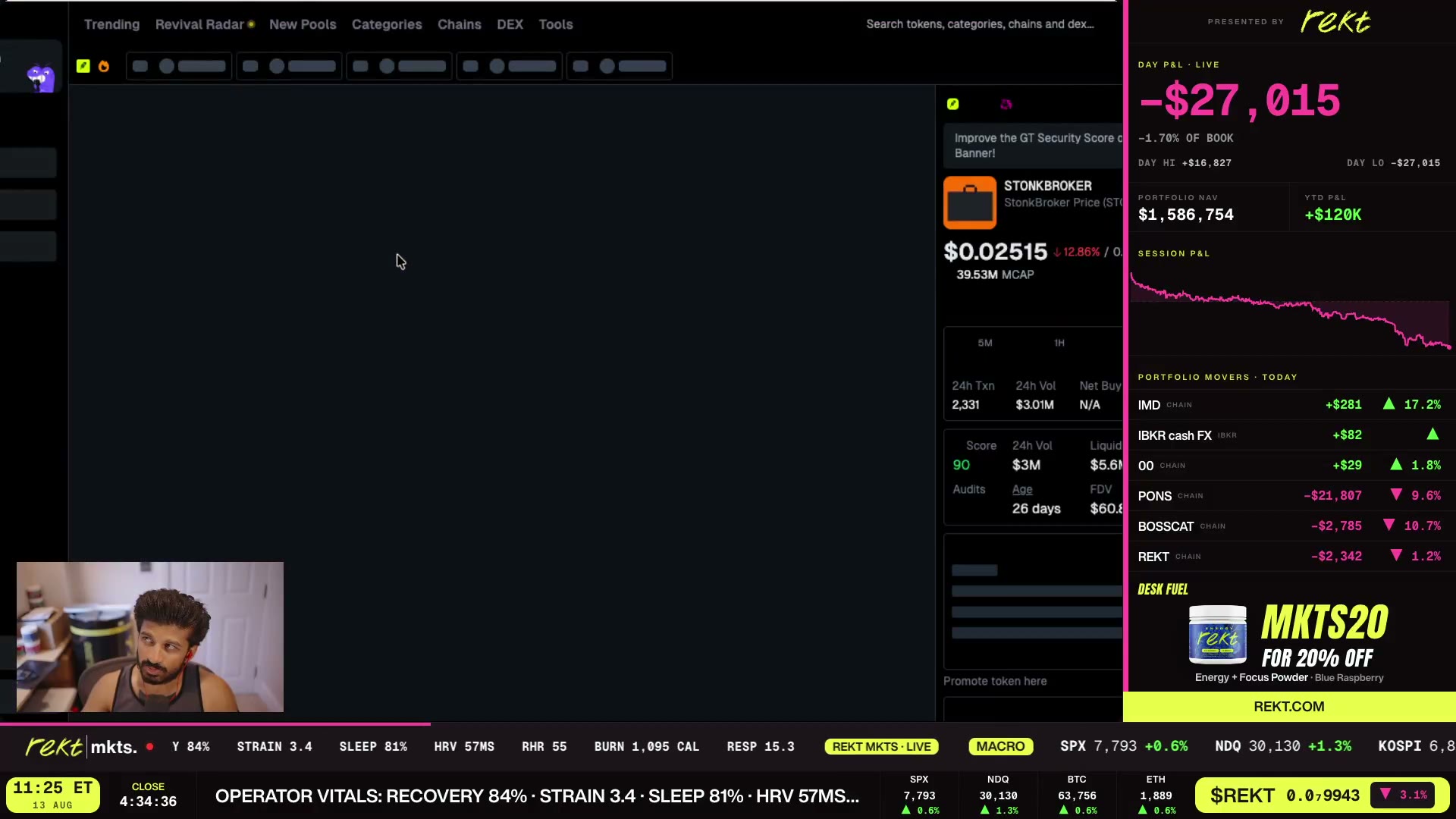This screenshot has height=819, width=1456.
Task: Click the StonkBroker orange briefcase token icon
Action: (970, 202)
